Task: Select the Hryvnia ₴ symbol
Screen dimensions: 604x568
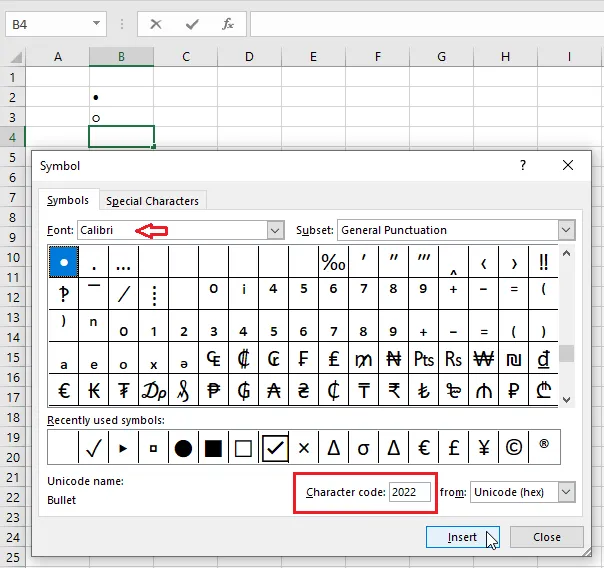Action: click(304, 390)
